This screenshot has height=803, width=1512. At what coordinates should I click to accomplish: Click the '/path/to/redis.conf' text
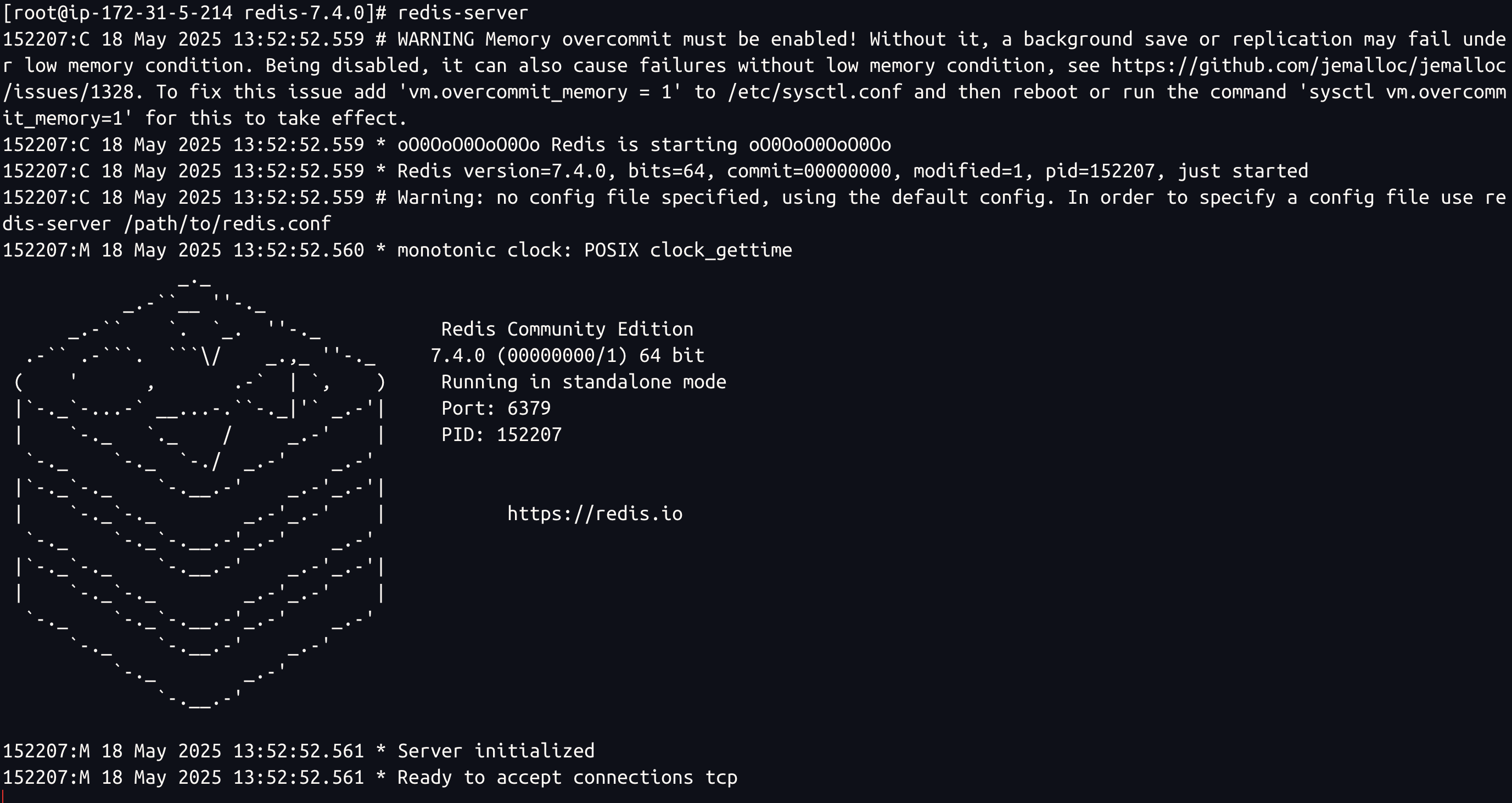(227, 224)
